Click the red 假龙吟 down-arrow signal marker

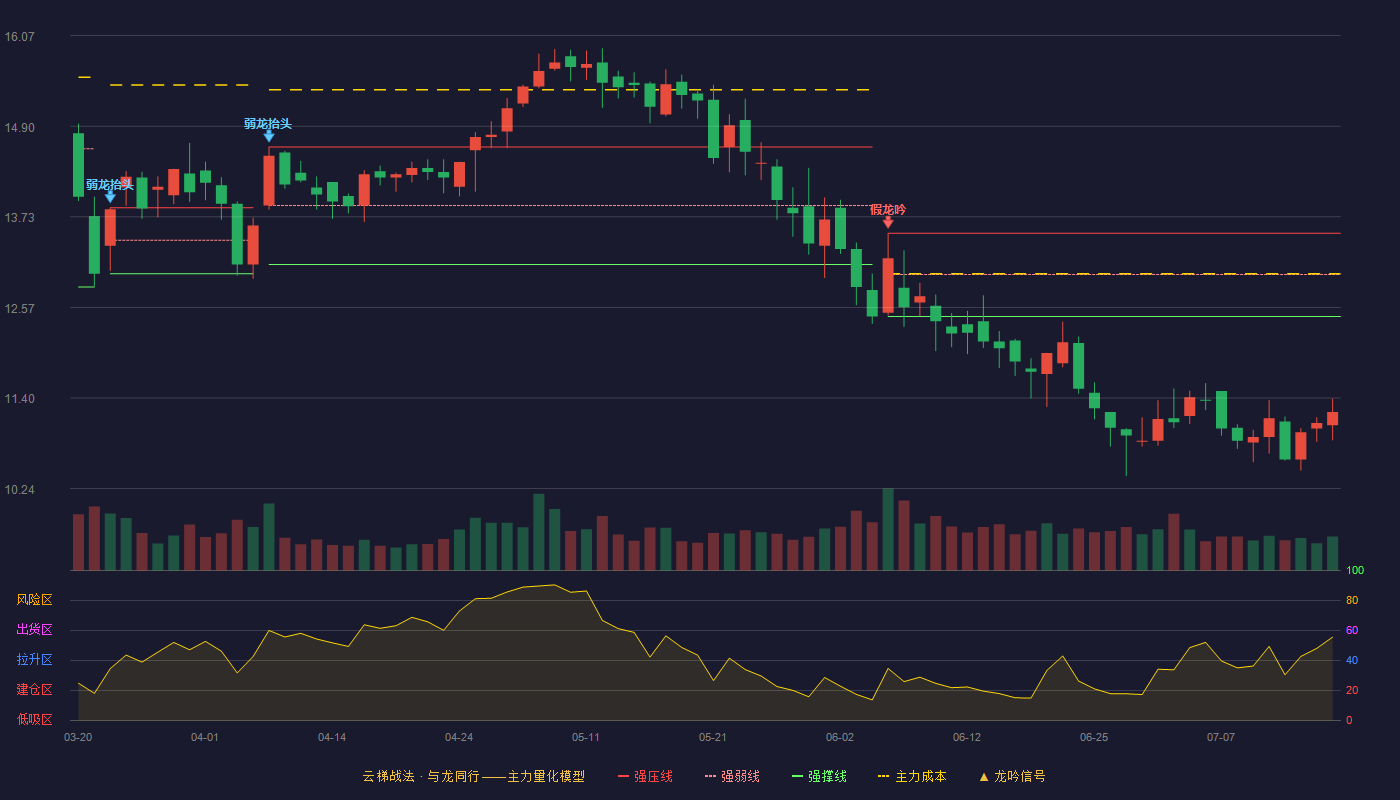coord(888,222)
